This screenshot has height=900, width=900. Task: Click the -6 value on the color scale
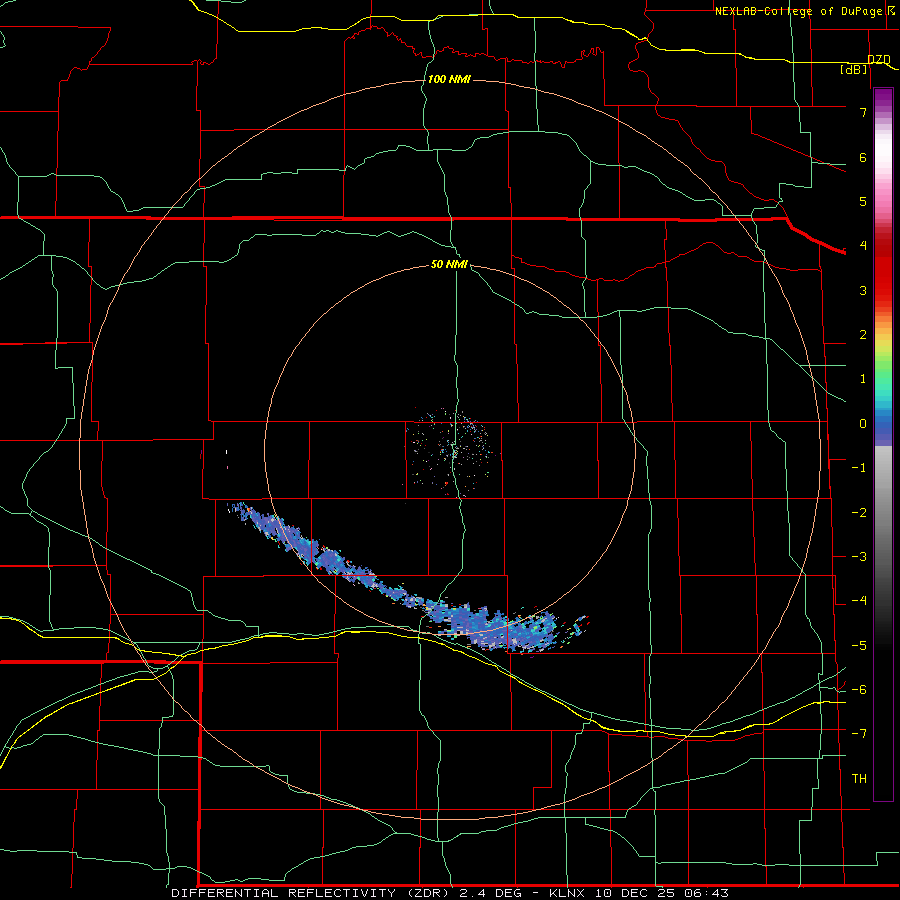pos(859,690)
